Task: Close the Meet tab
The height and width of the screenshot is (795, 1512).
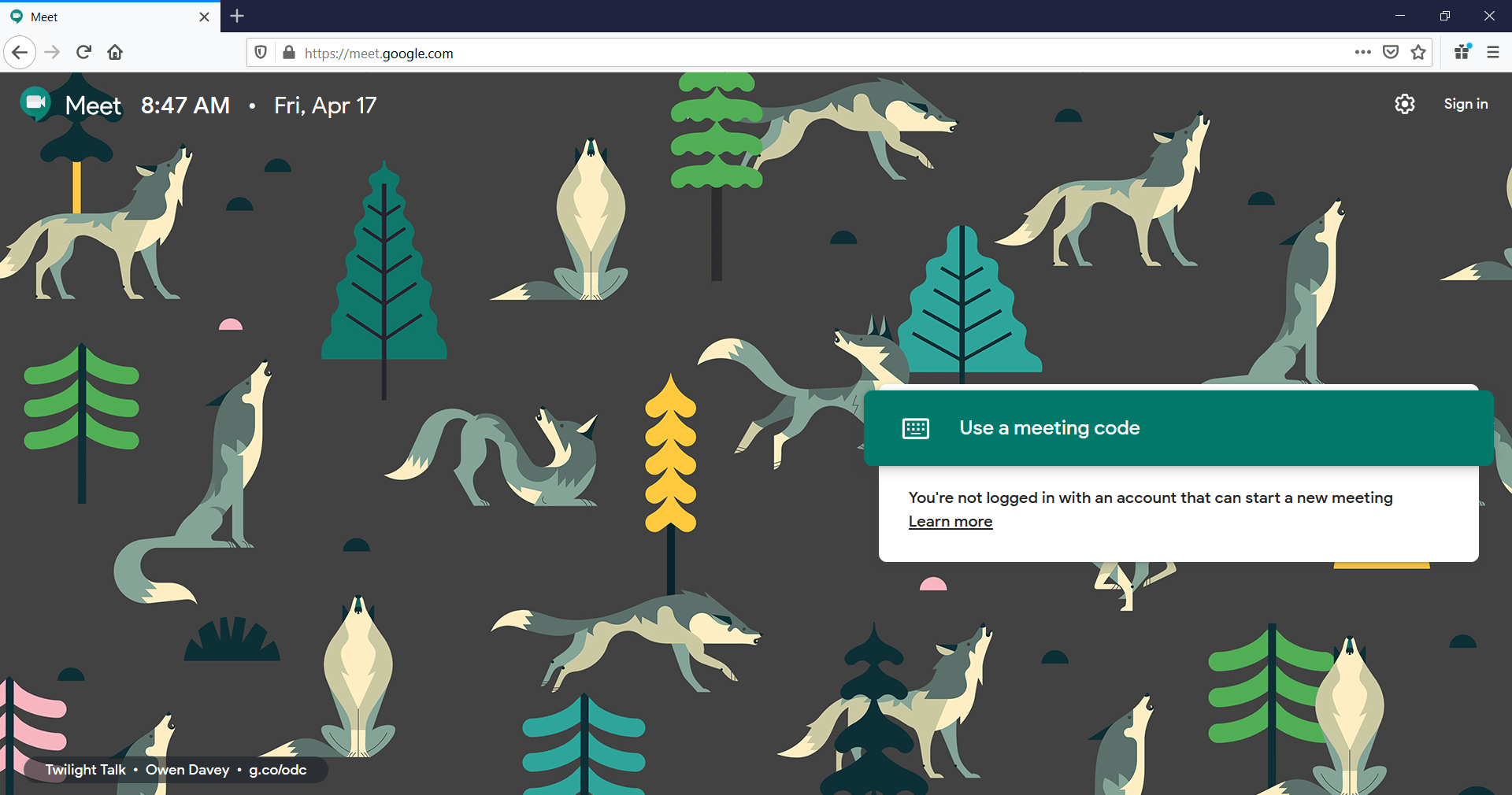Action: pos(204,17)
